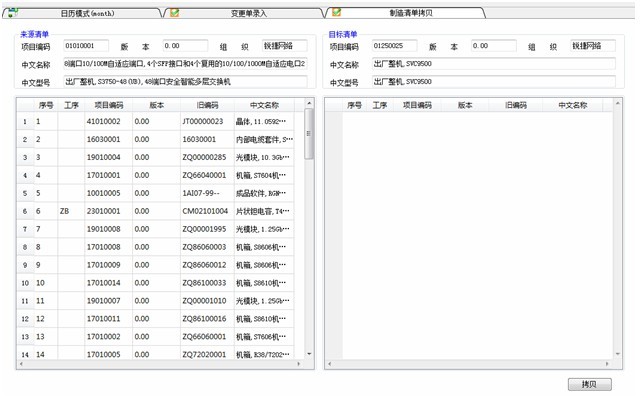Select cell 17010001 in row 4
The height and width of the screenshot is (399, 641).
[108, 175]
